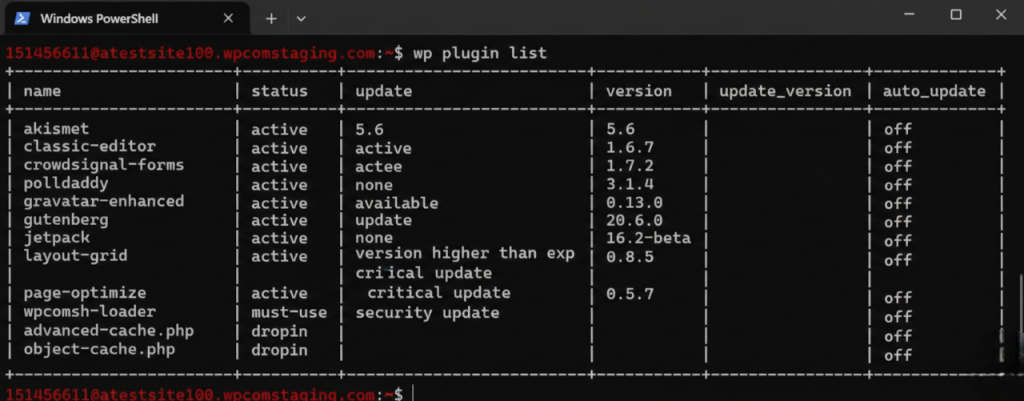The image size is (1024, 401).
Task: Click the 'active' status in jetpack row
Action: pos(280,239)
